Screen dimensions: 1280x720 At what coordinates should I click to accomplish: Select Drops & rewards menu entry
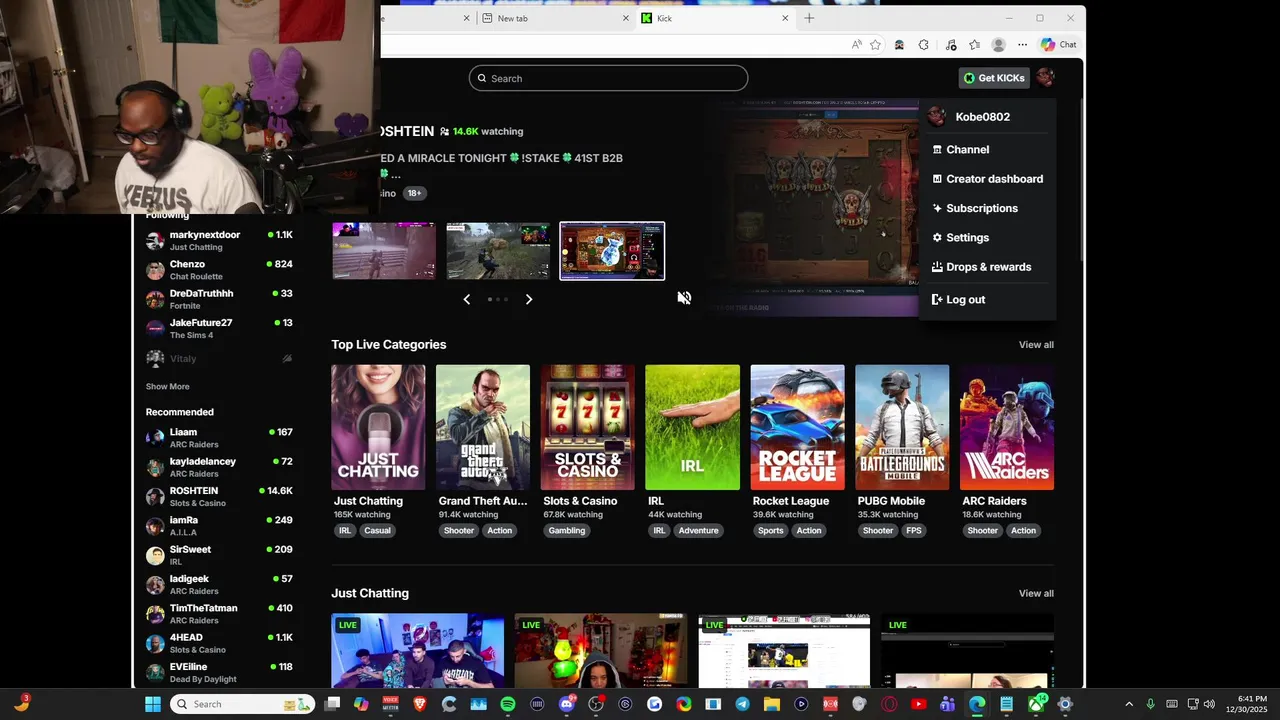(987, 267)
